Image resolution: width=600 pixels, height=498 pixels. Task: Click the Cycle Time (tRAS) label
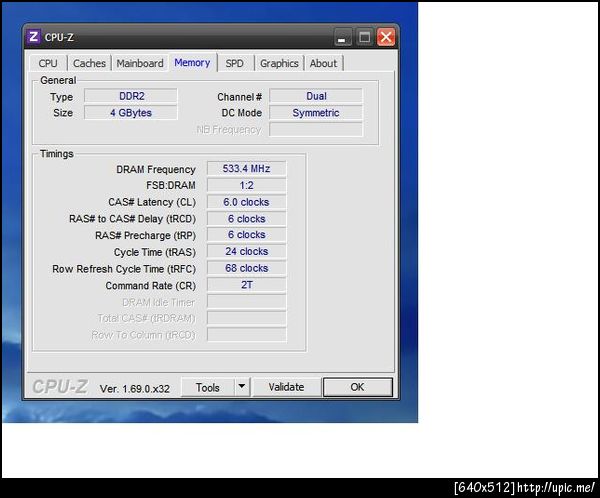point(155,252)
